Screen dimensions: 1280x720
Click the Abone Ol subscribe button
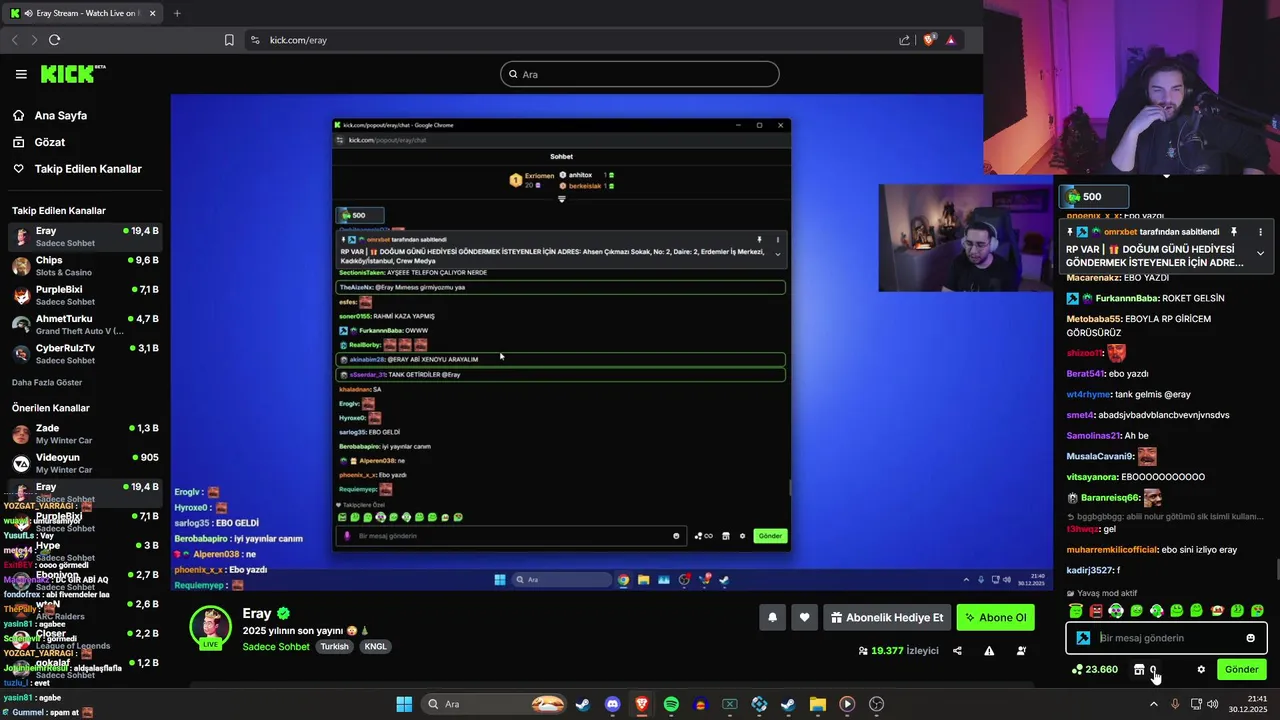point(995,618)
